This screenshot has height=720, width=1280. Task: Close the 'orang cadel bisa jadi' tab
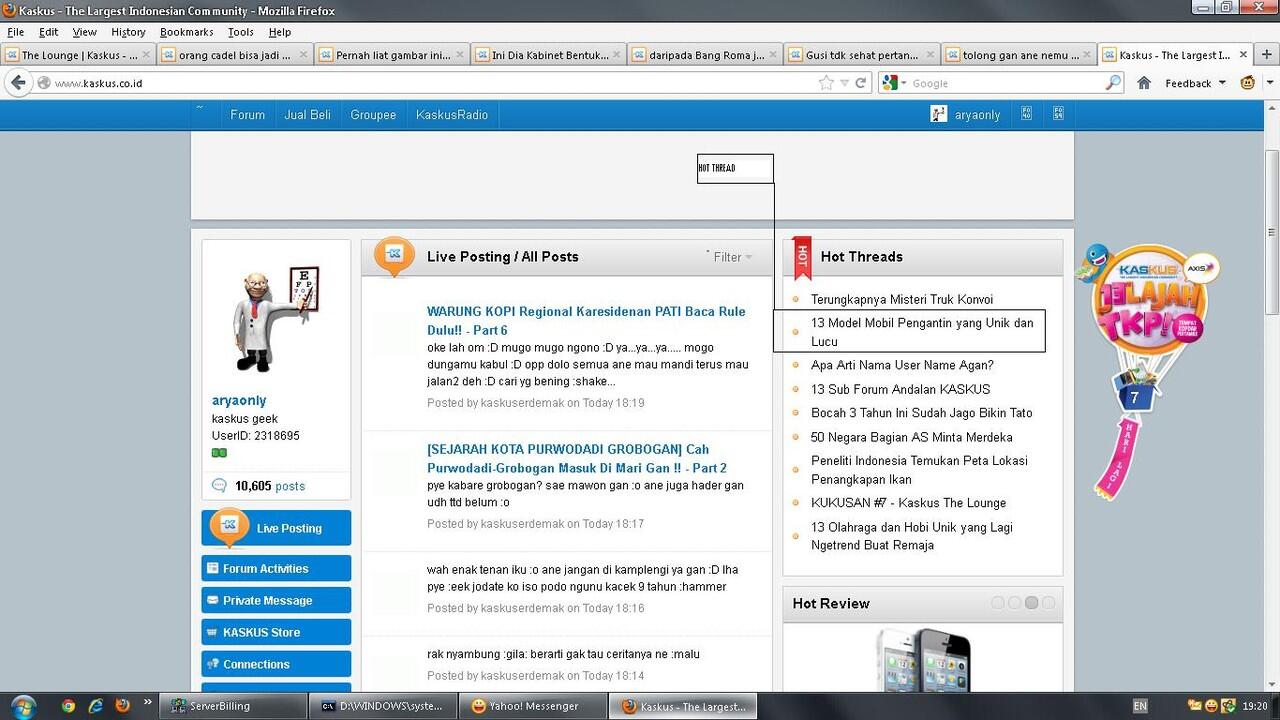[x=301, y=55]
